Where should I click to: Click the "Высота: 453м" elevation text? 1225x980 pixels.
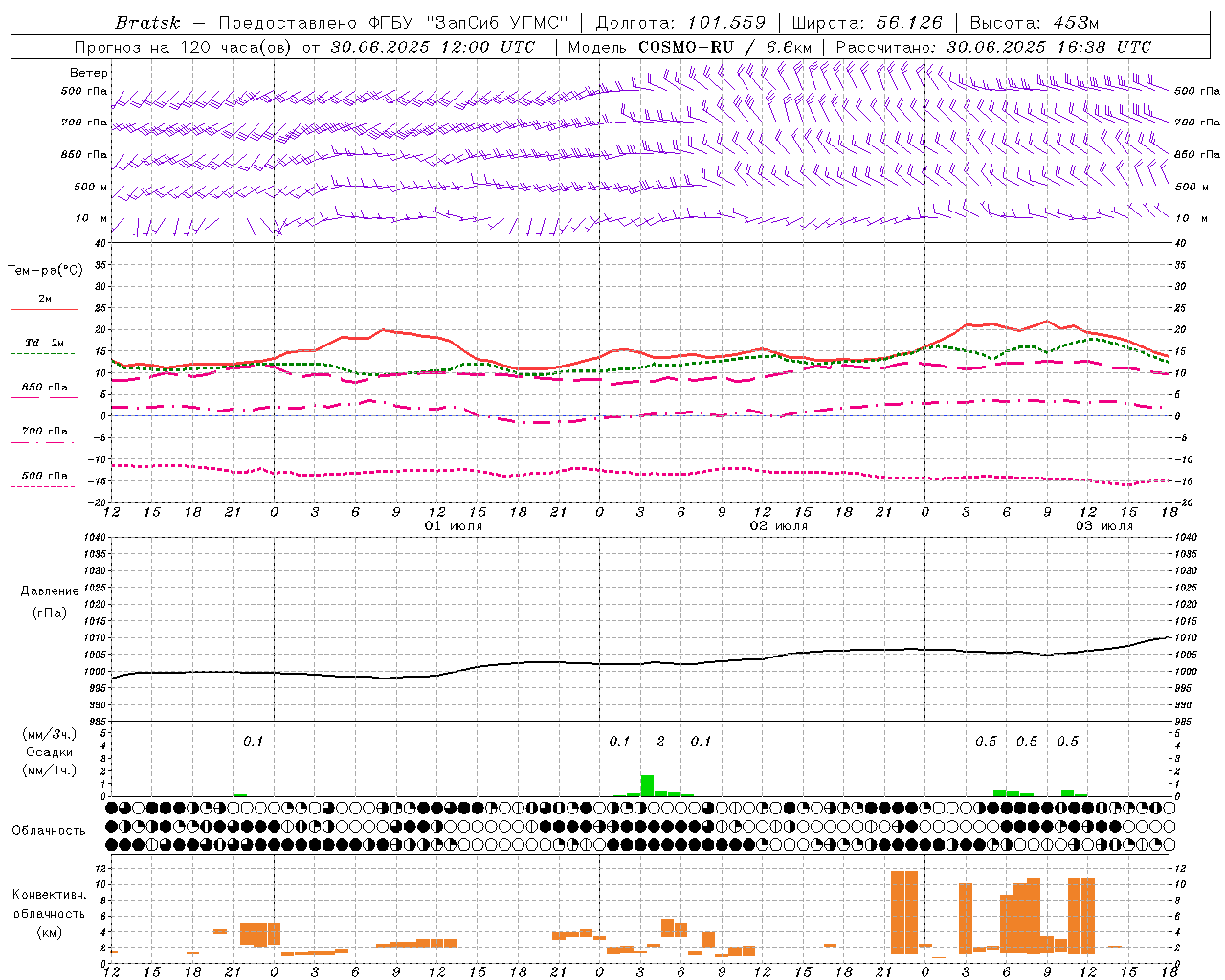tap(1034, 23)
